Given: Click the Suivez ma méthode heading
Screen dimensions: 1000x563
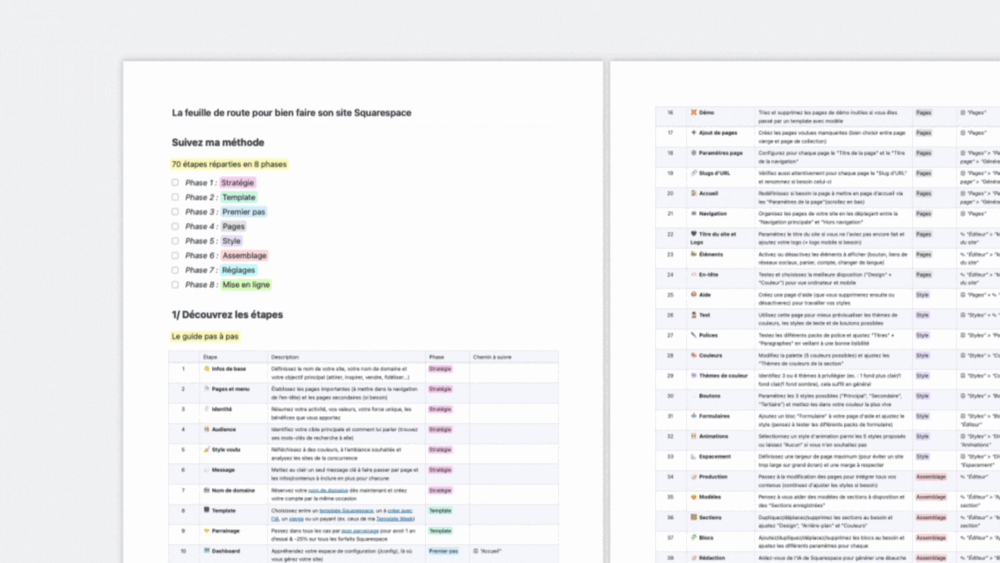Looking at the screenshot, I should tap(217, 142).
